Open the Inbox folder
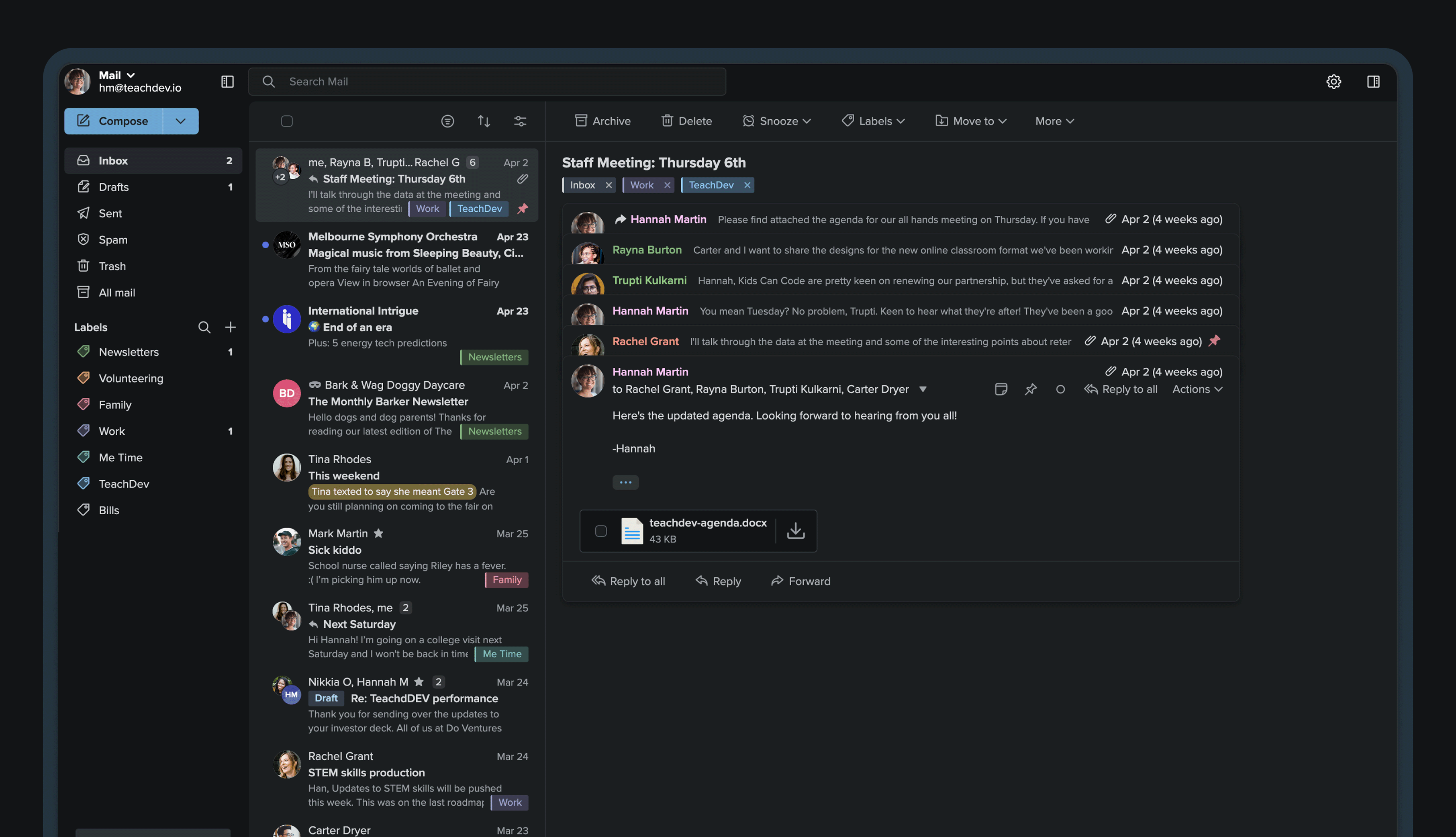 click(x=153, y=161)
